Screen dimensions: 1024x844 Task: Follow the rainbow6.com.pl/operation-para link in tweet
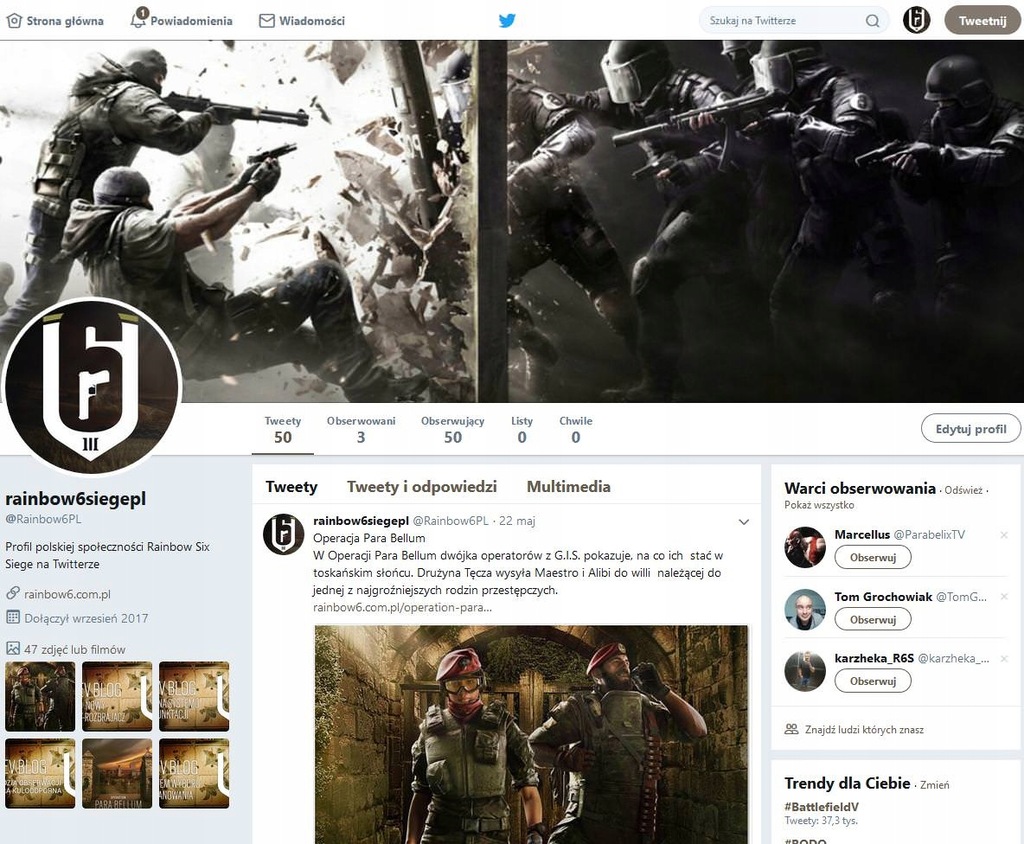click(x=402, y=608)
